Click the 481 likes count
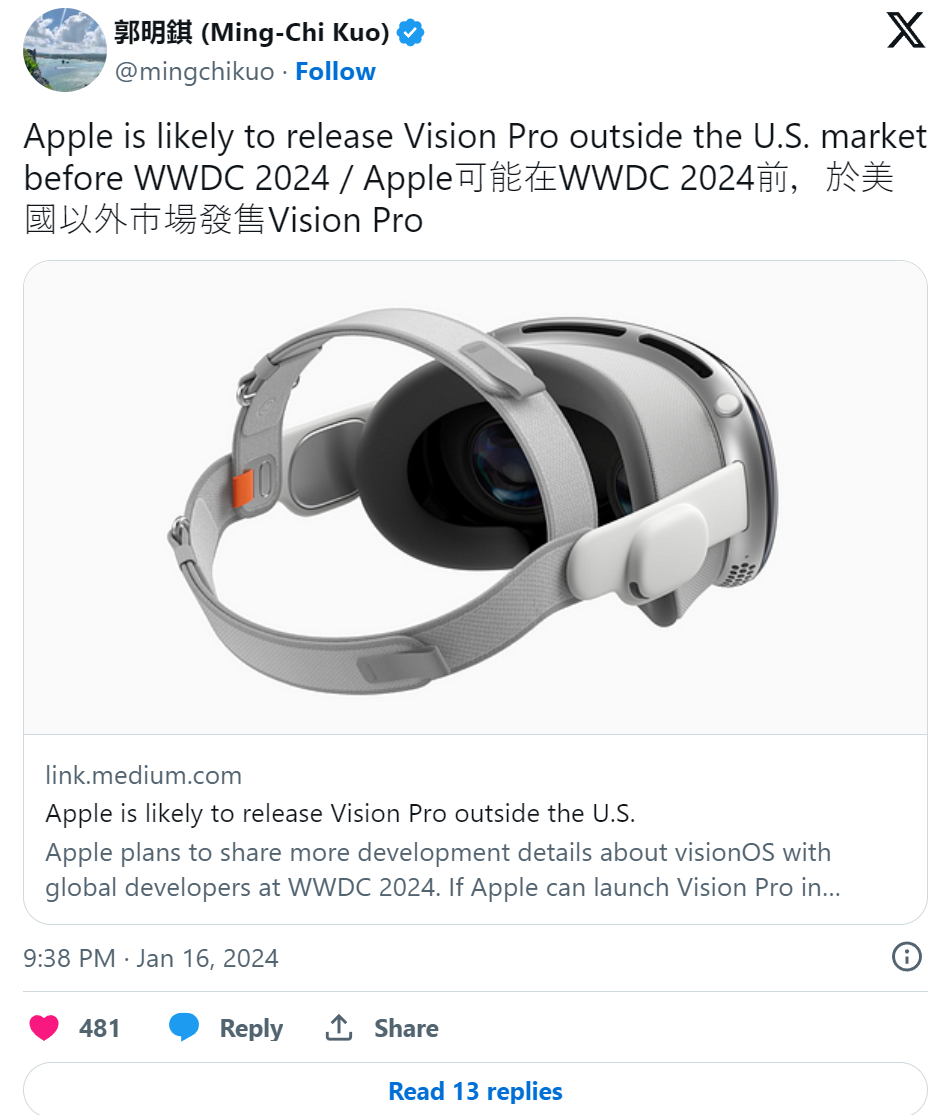The width and height of the screenshot is (931, 1115). 99,1028
